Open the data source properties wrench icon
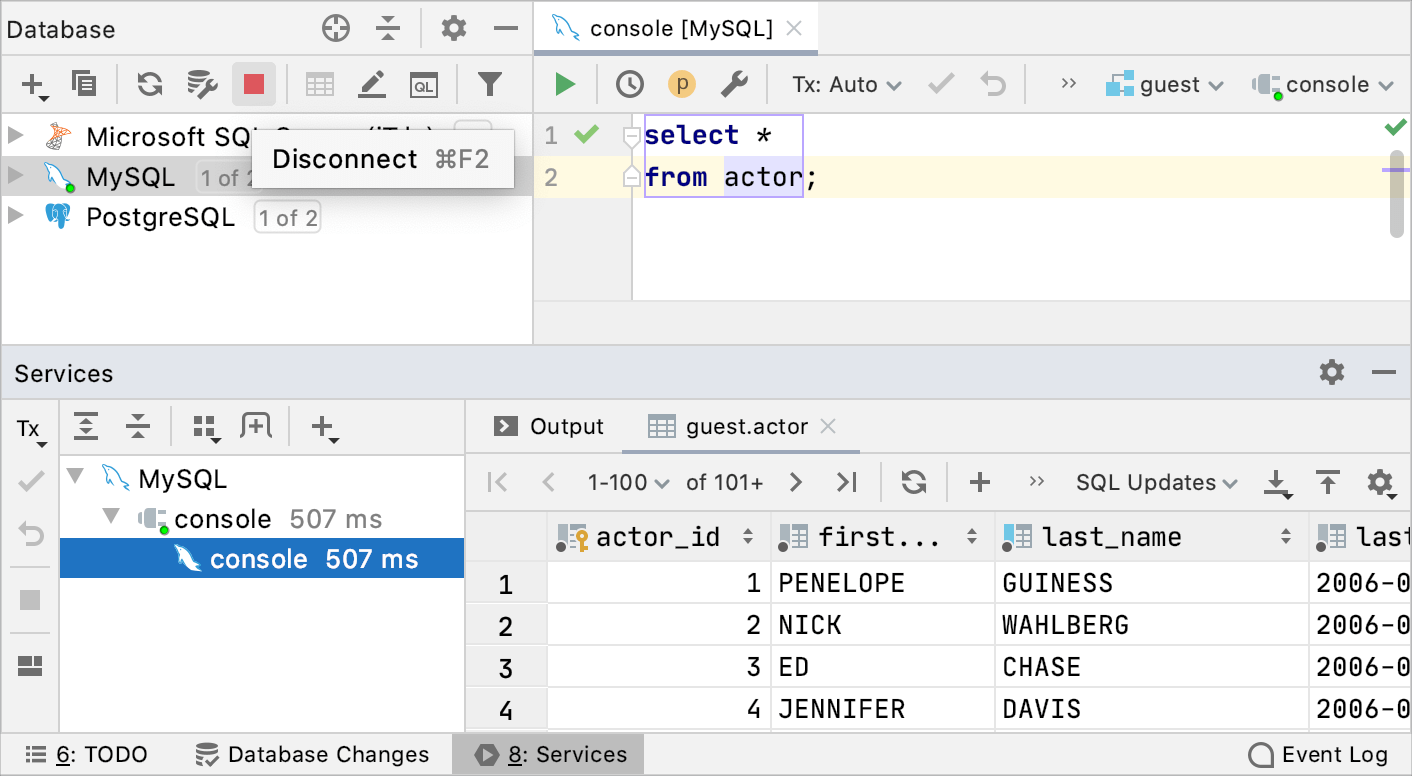1412x776 pixels. coord(737,84)
